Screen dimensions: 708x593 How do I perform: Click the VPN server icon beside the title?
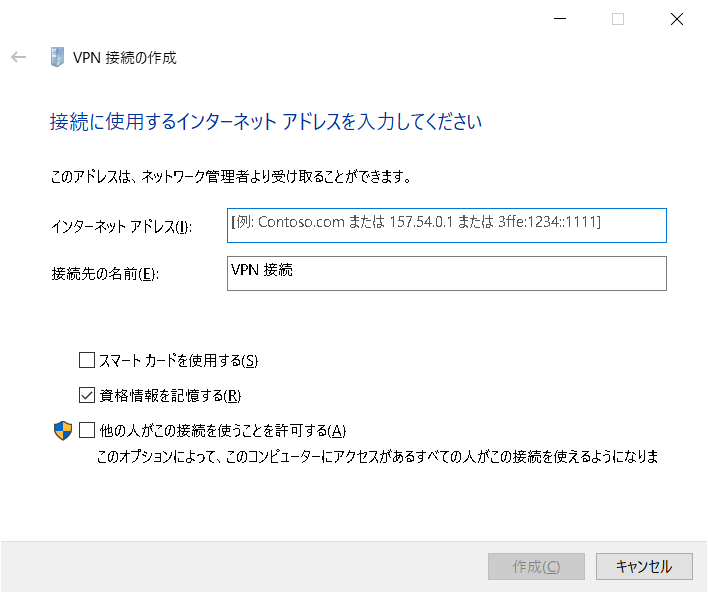pyautogui.click(x=57, y=57)
